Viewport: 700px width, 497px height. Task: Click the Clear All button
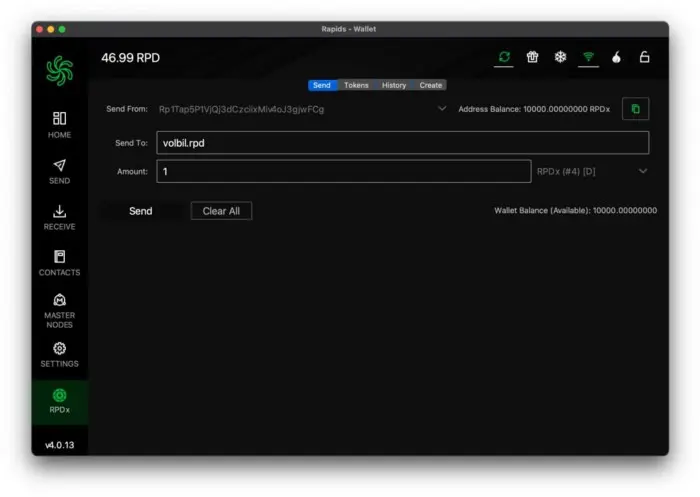tap(221, 211)
